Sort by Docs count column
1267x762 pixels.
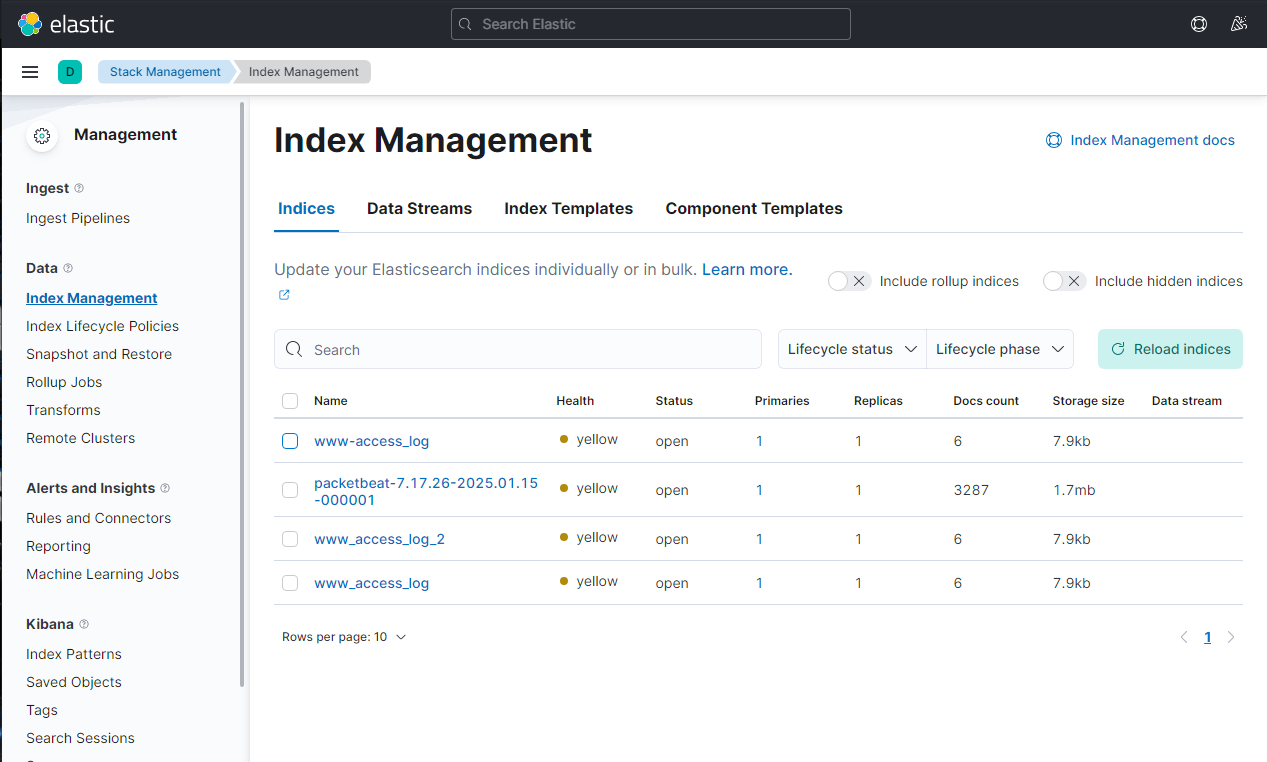coord(986,401)
